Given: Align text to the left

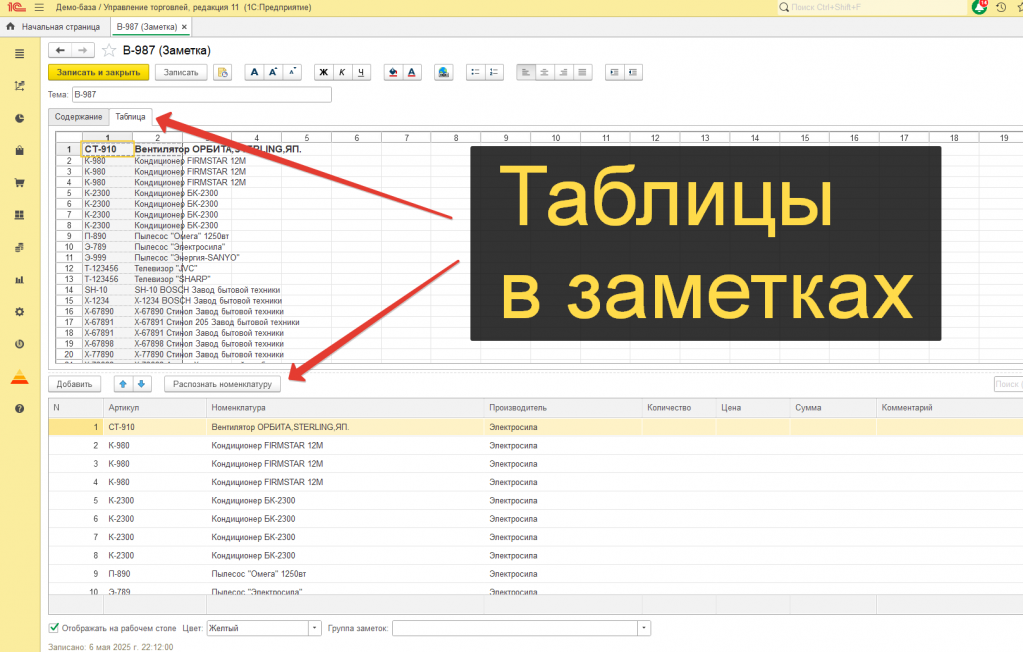Looking at the screenshot, I should pyautogui.click(x=525, y=72).
